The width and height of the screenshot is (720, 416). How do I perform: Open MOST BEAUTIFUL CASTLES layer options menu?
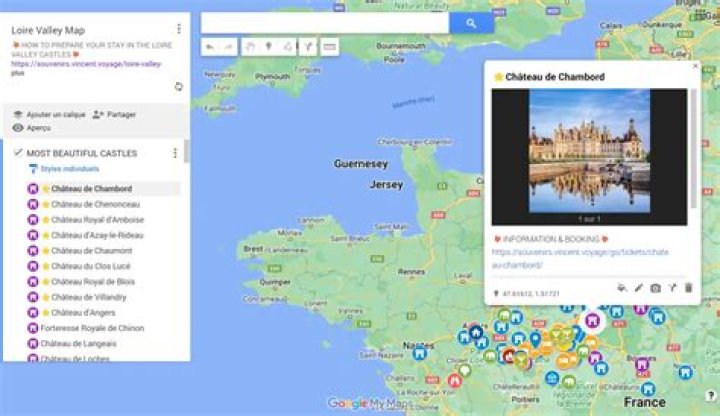click(x=175, y=153)
